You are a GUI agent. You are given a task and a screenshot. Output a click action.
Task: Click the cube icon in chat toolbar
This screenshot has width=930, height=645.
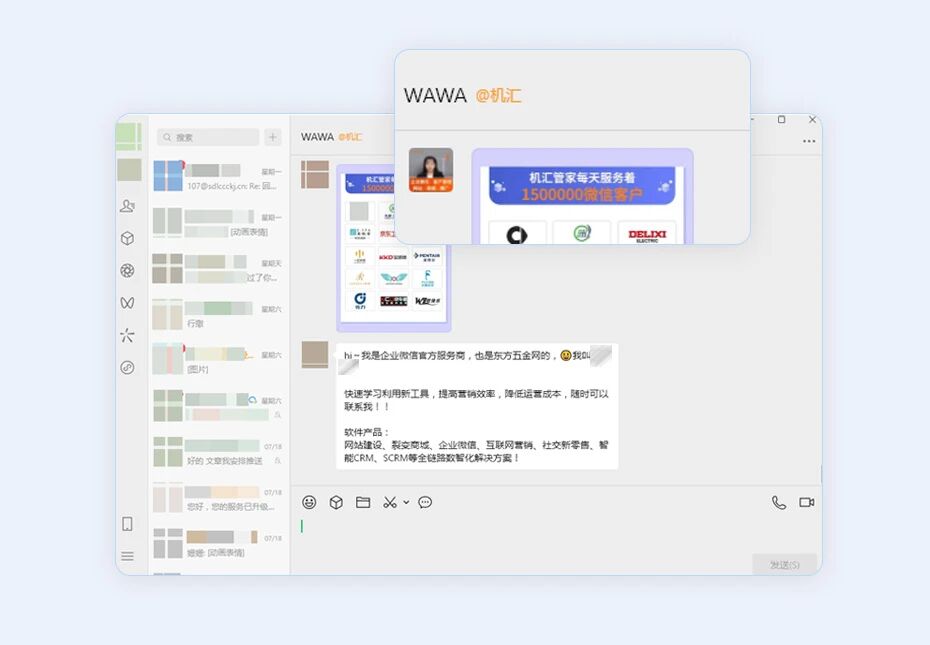coord(336,503)
